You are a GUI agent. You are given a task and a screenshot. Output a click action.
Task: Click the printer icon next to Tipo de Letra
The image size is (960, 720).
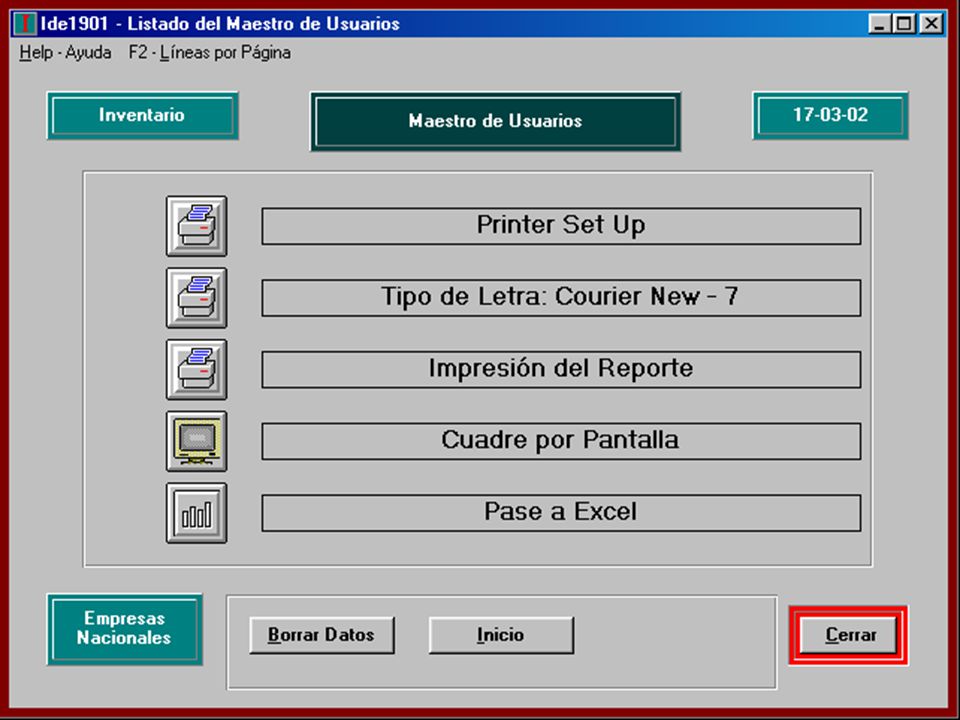197,298
